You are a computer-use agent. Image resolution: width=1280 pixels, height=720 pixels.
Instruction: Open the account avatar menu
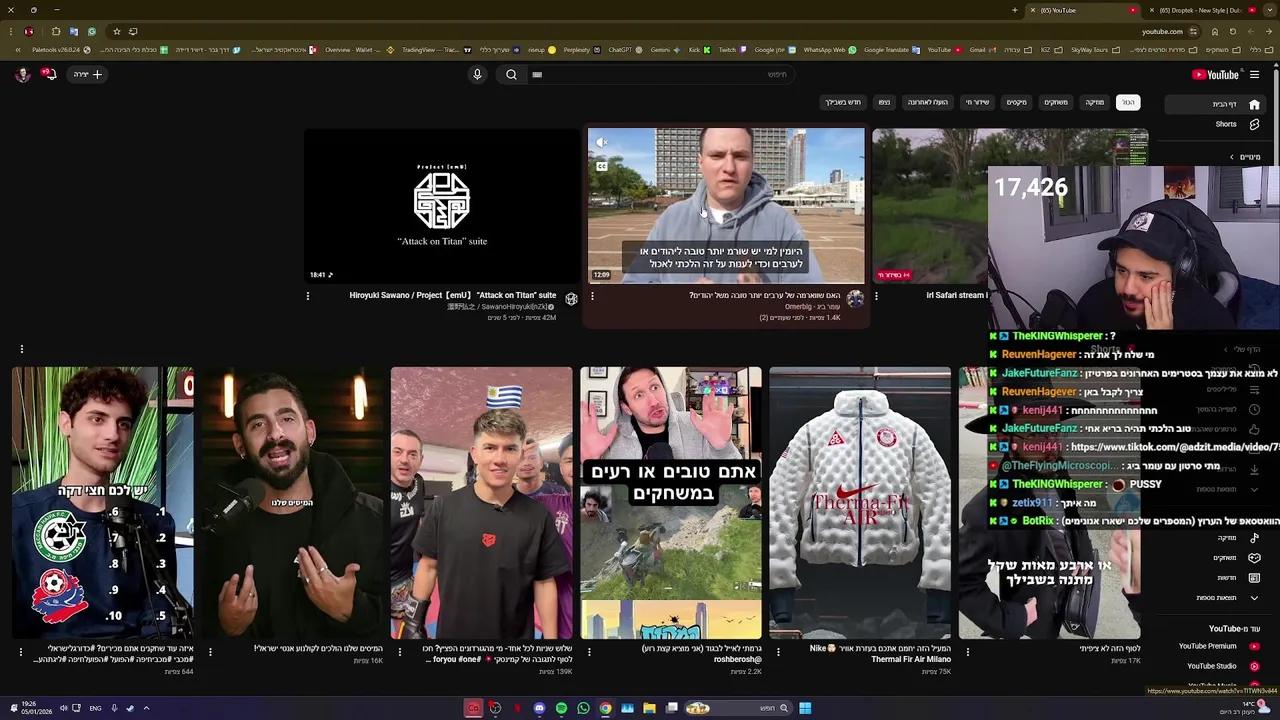(22, 74)
